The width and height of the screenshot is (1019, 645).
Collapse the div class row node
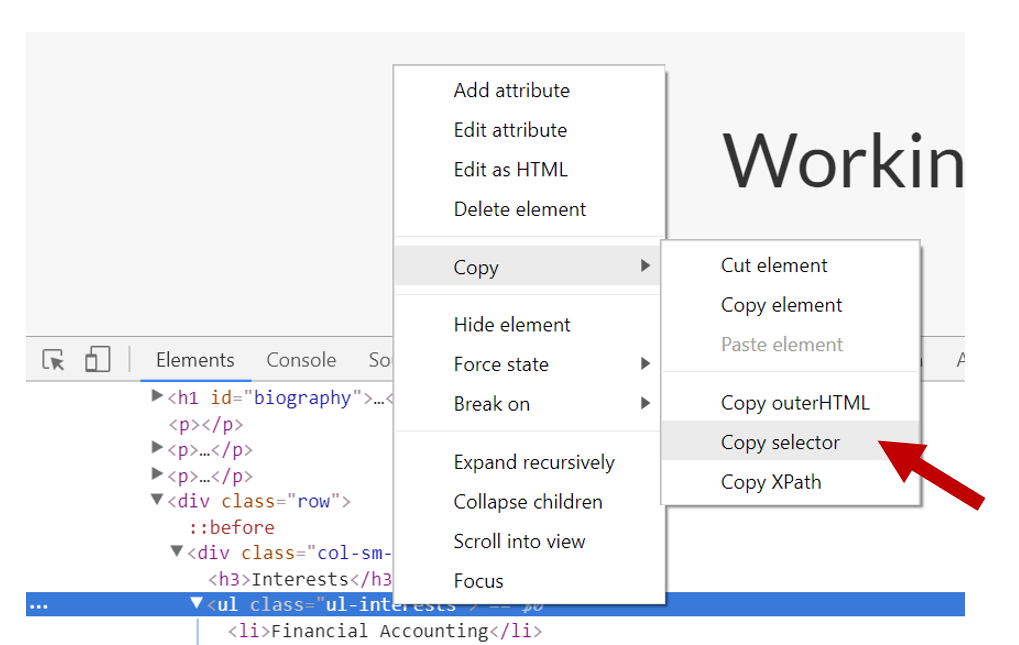(157, 501)
